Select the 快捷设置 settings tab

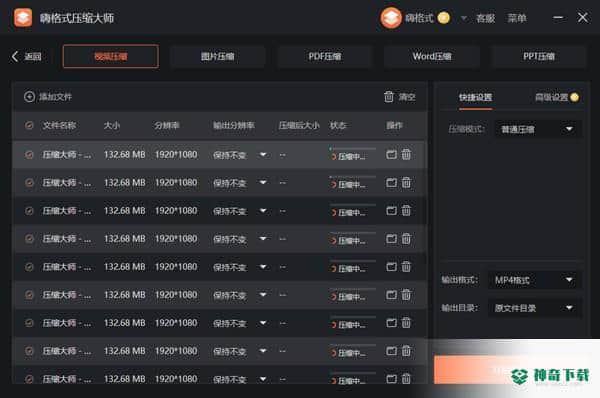pyautogui.click(x=475, y=97)
